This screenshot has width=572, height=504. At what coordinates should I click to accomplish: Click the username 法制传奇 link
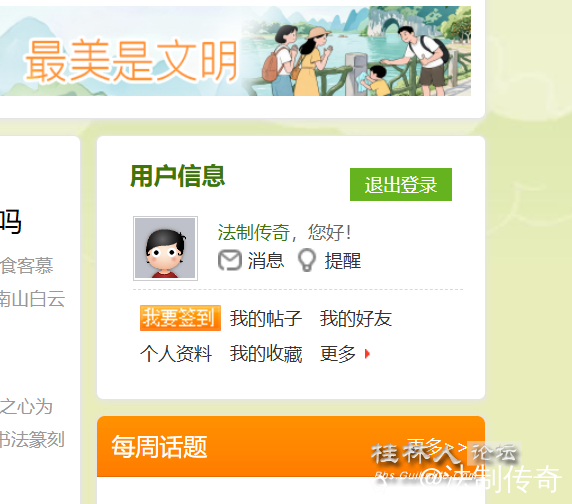(x=254, y=232)
